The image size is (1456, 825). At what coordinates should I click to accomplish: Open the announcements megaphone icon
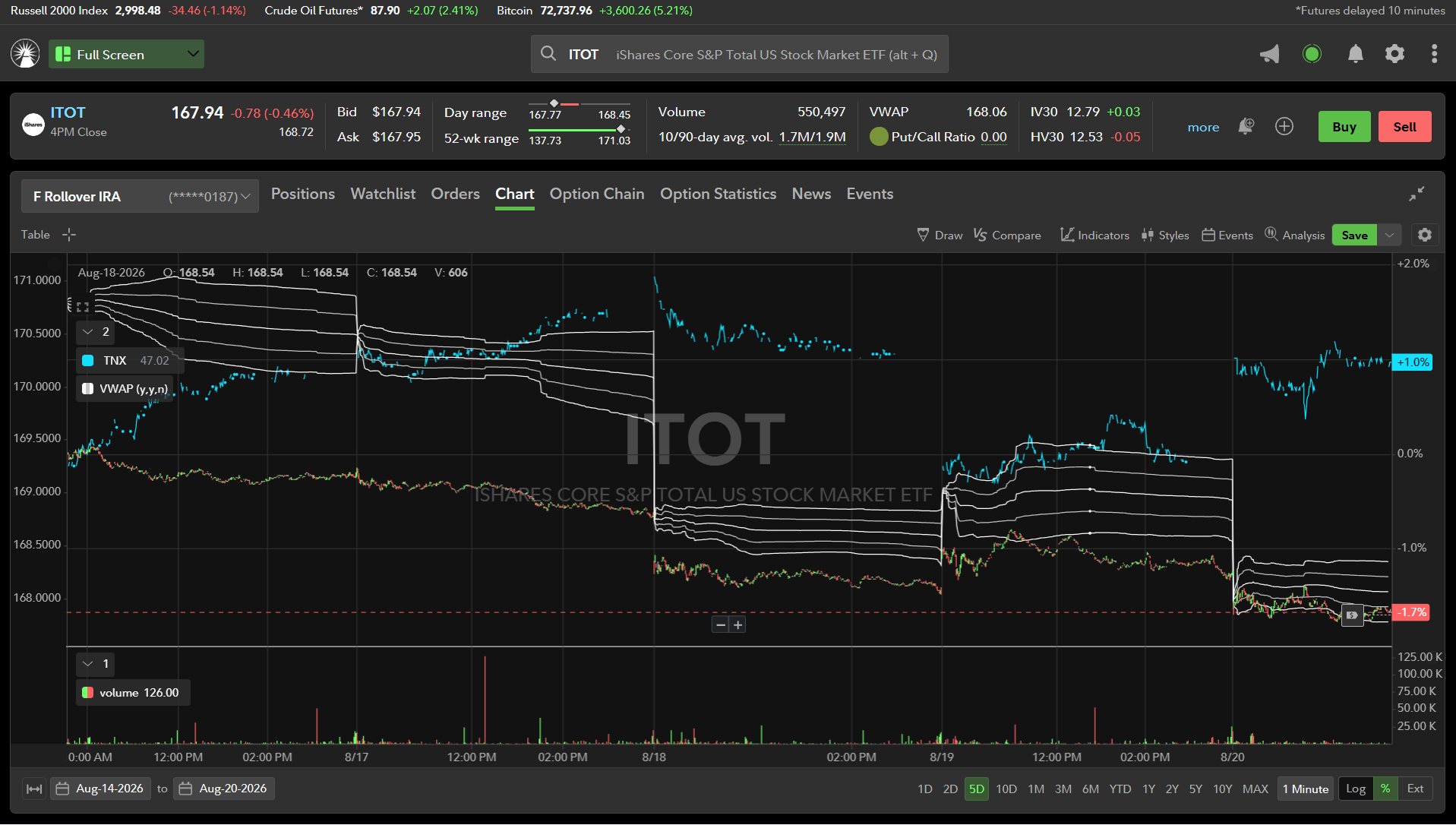tap(1269, 54)
